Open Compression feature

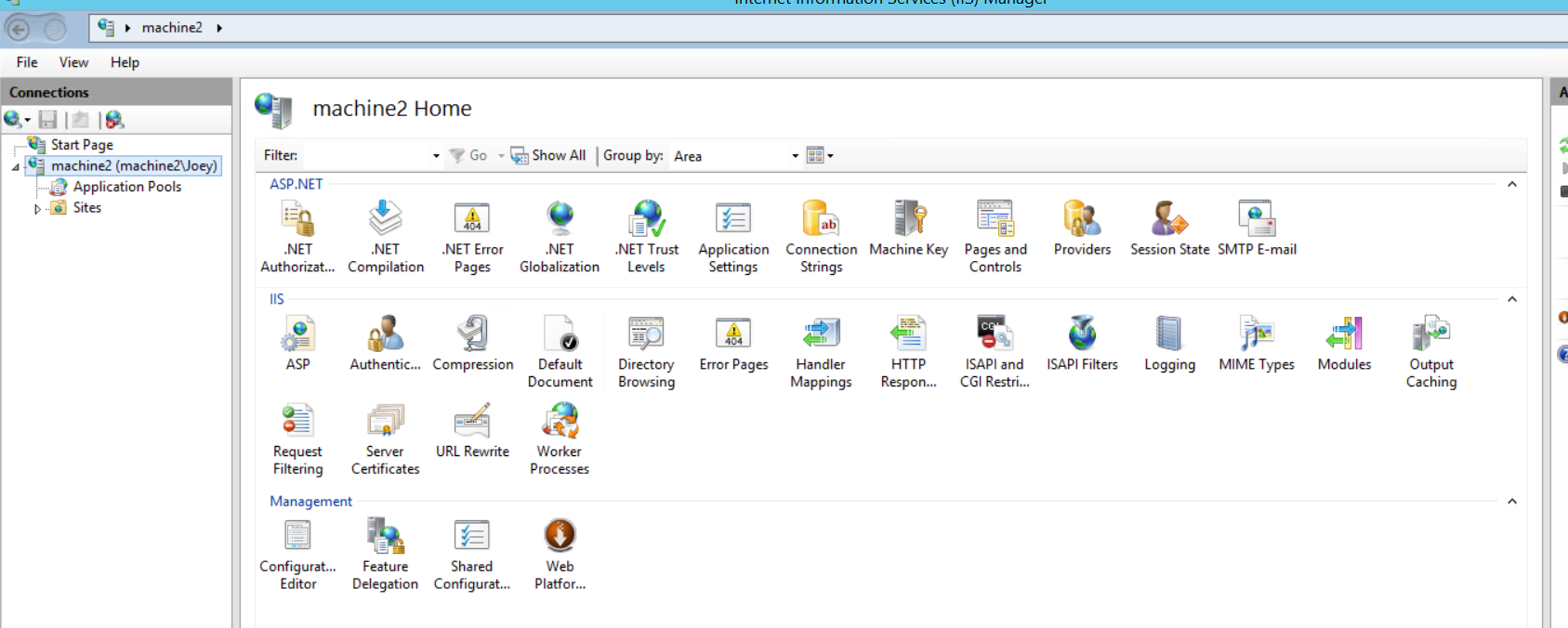[x=472, y=344]
